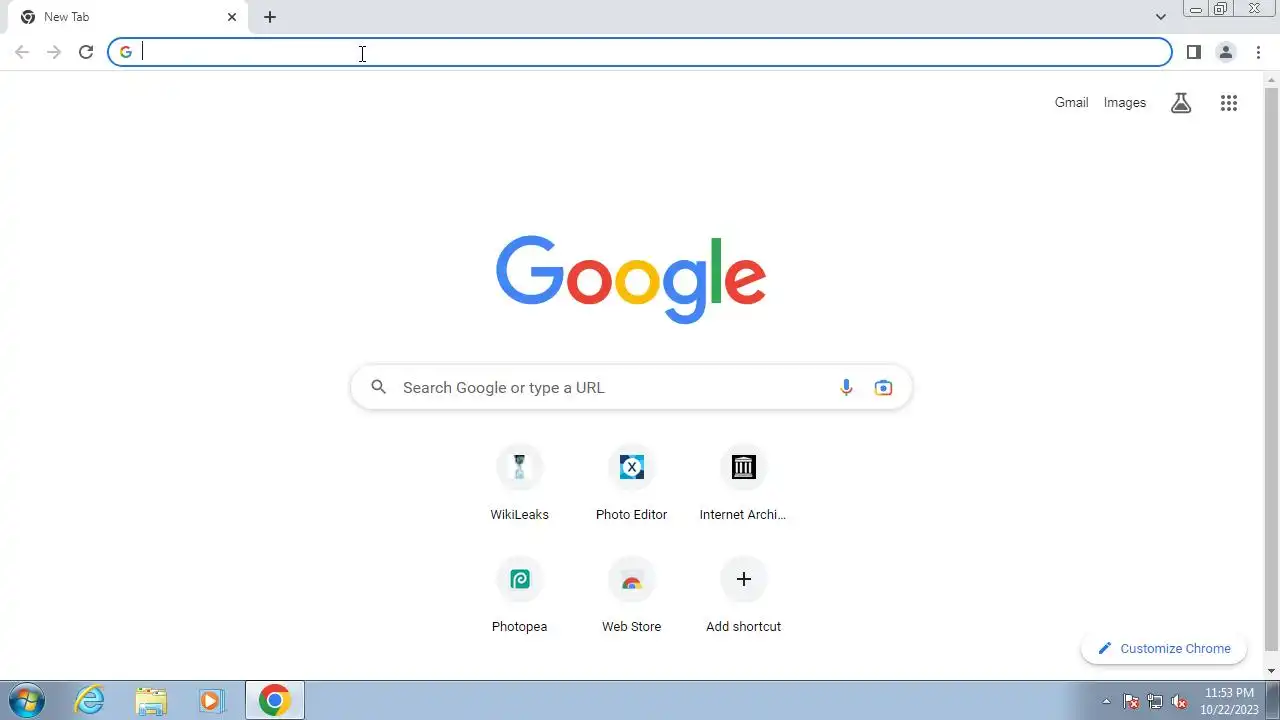Open the Web Store shortcut
Image resolution: width=1280 pixels, height=720 pixels.
pyautogui.click(x=631, y=596)
